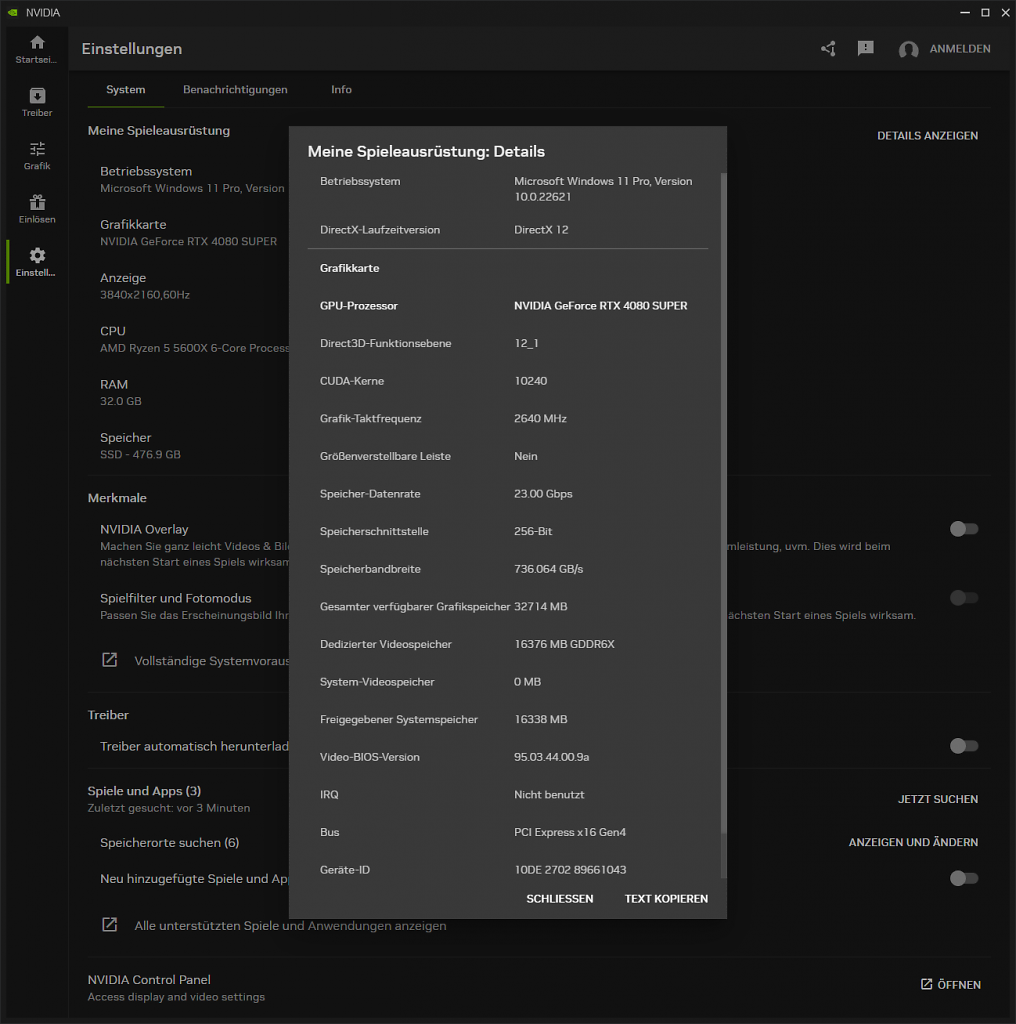Viewport: 1016px width, 1024px height.
Task: Switch to the System tab
Action: point(126,90)
